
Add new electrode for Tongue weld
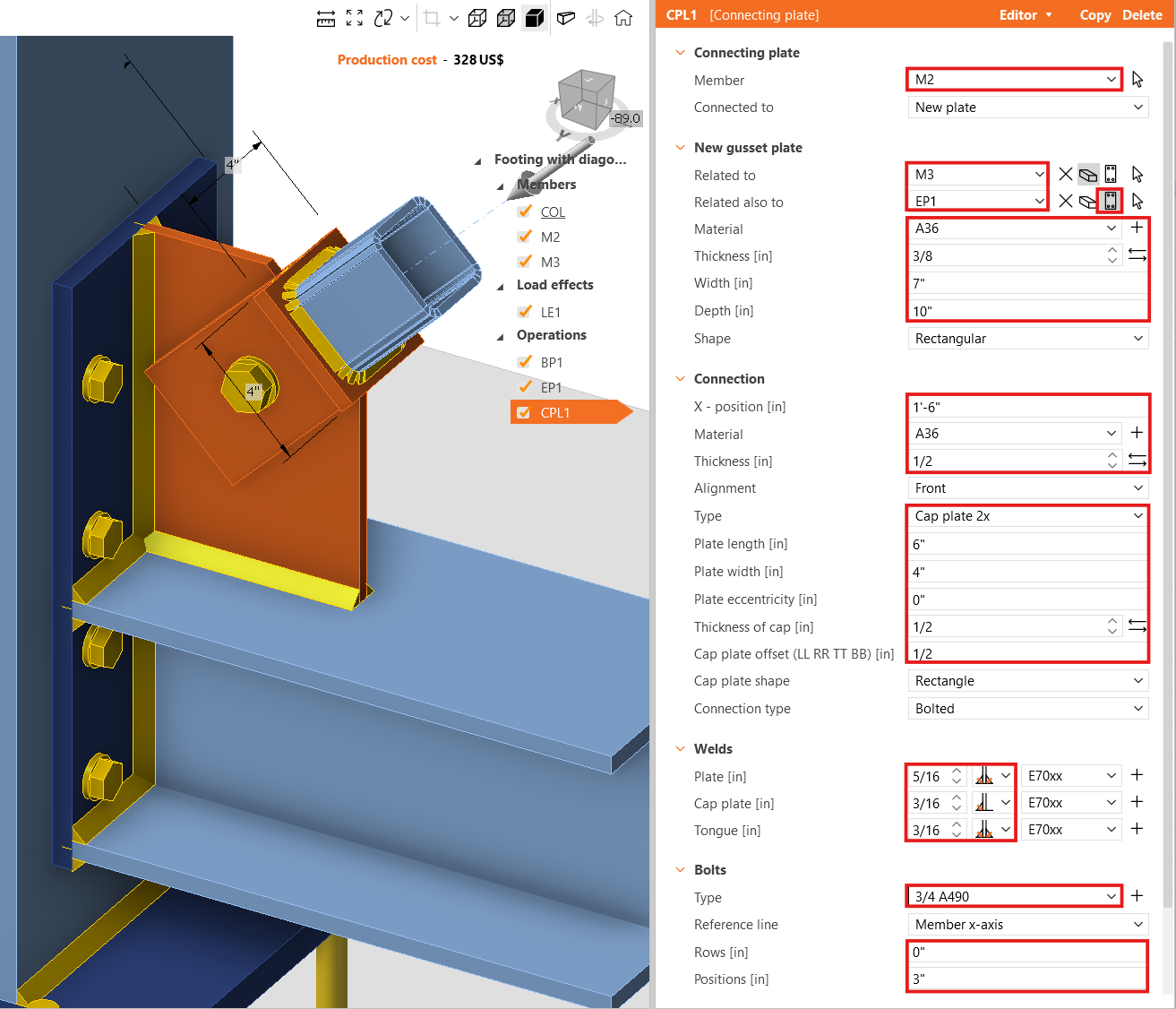1137,829
